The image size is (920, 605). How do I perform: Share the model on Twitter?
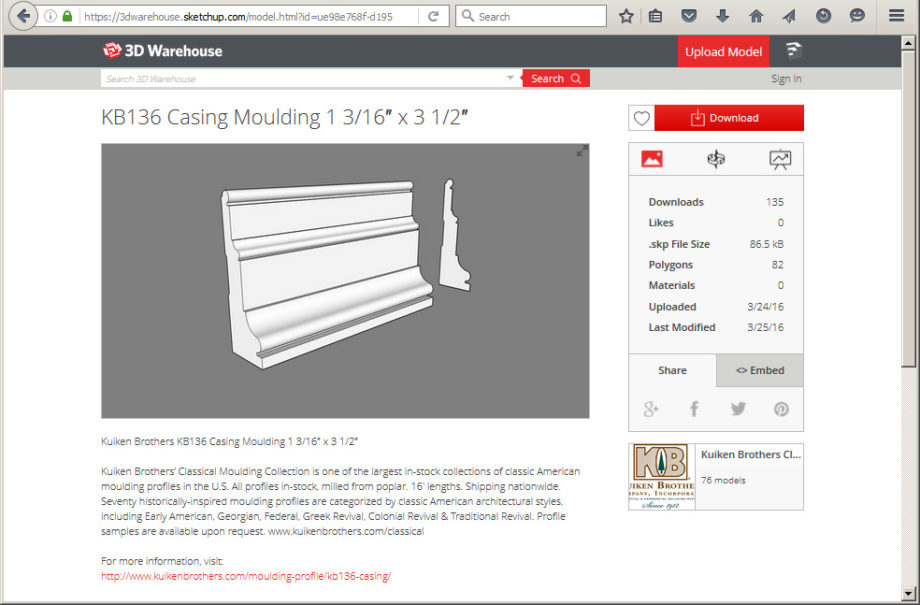click(x=738, y=409)
